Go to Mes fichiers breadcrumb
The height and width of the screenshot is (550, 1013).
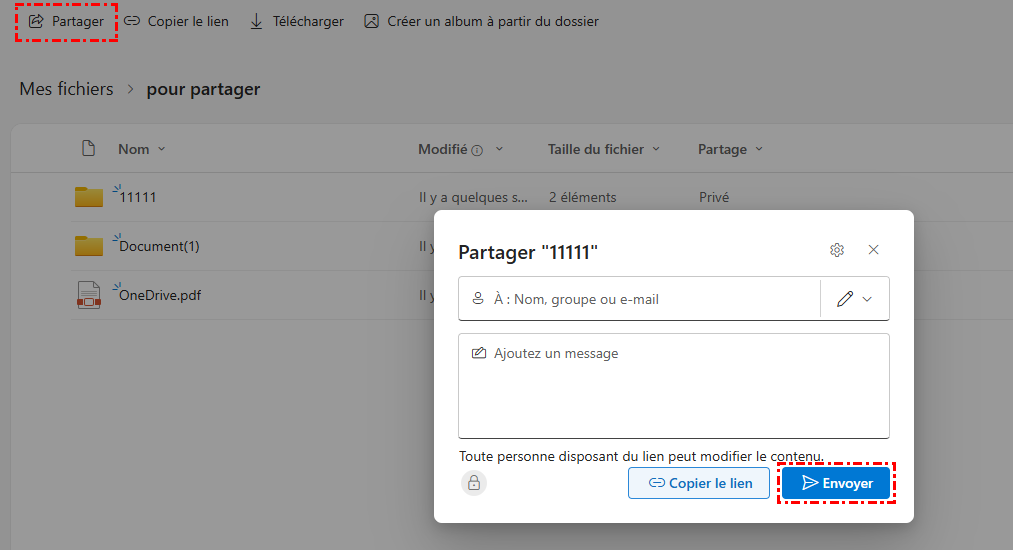[66, 89]
